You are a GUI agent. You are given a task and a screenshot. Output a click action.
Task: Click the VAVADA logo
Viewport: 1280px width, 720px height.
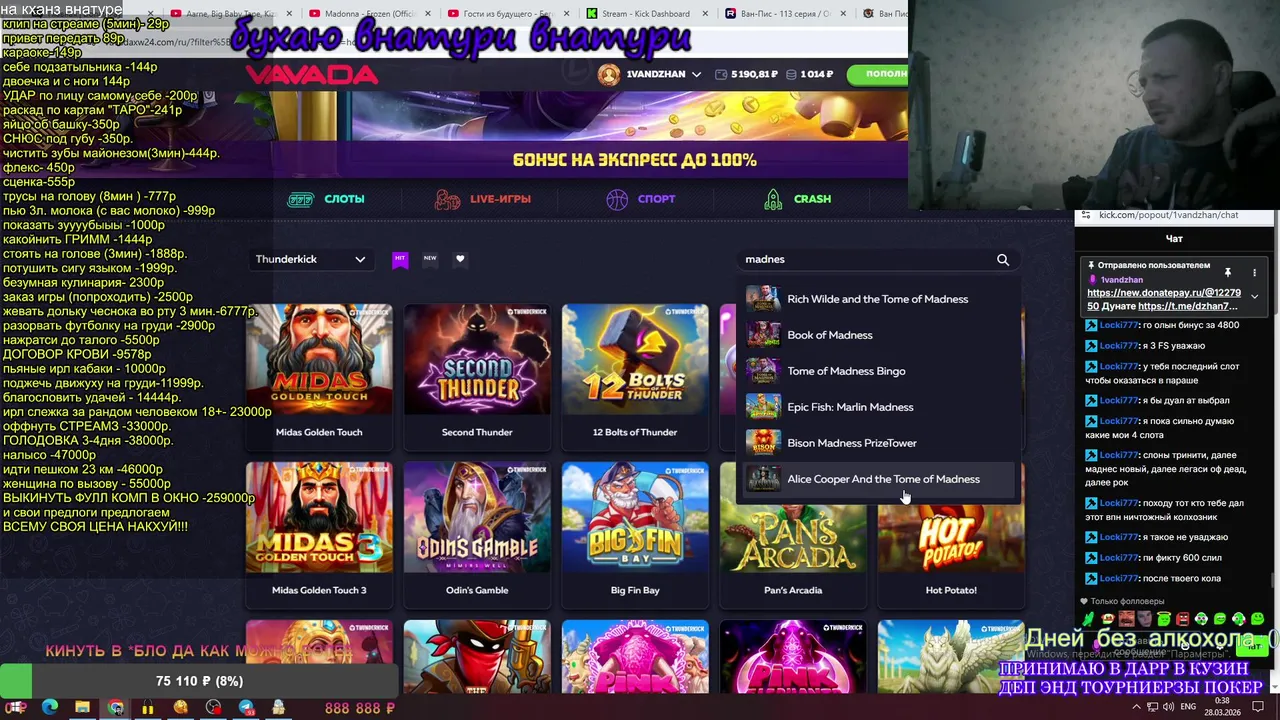[x=311, y=75]
